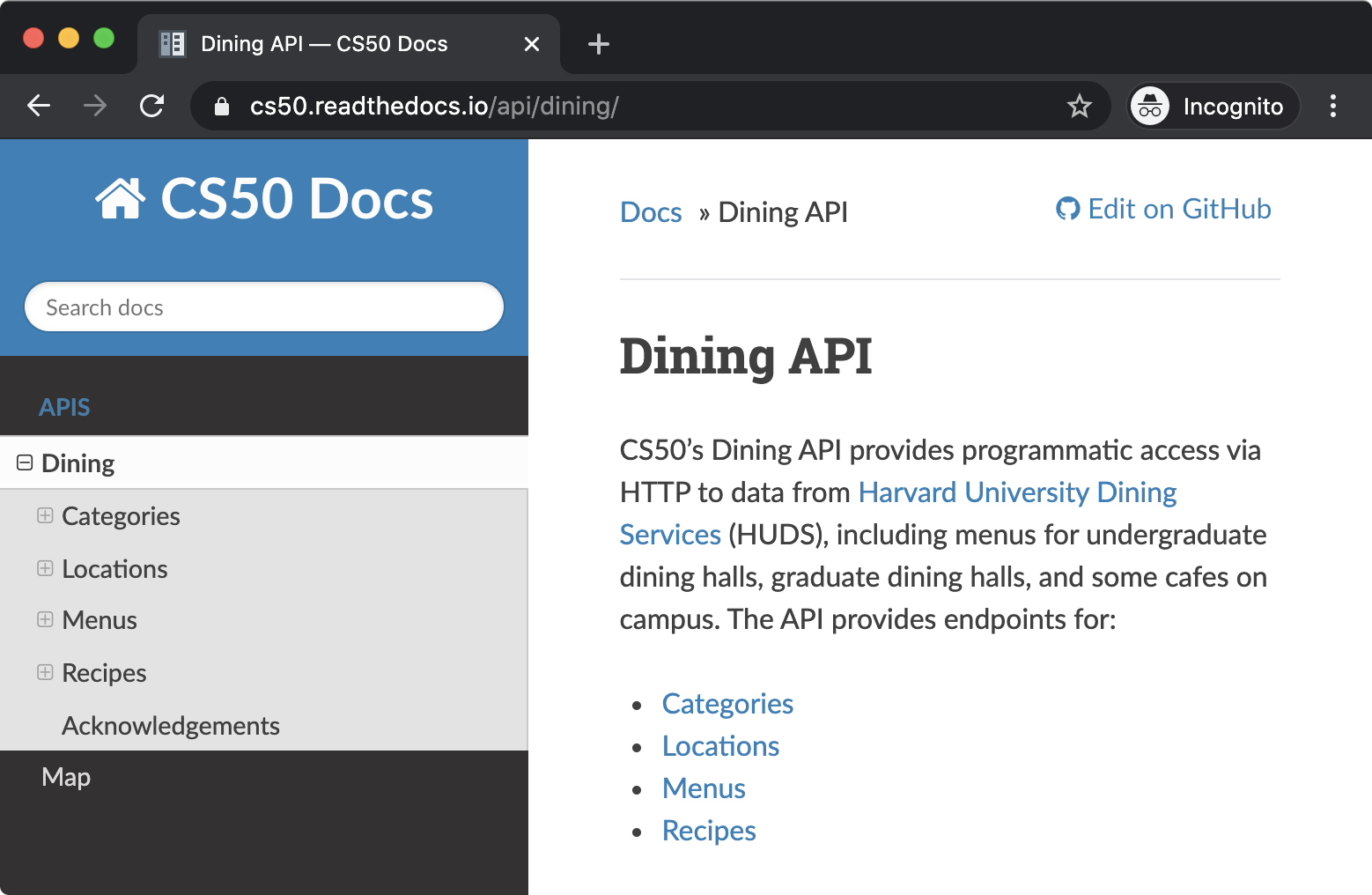Open Recipes in the sidebar
1372x895 pixels.
pos(104,673)
